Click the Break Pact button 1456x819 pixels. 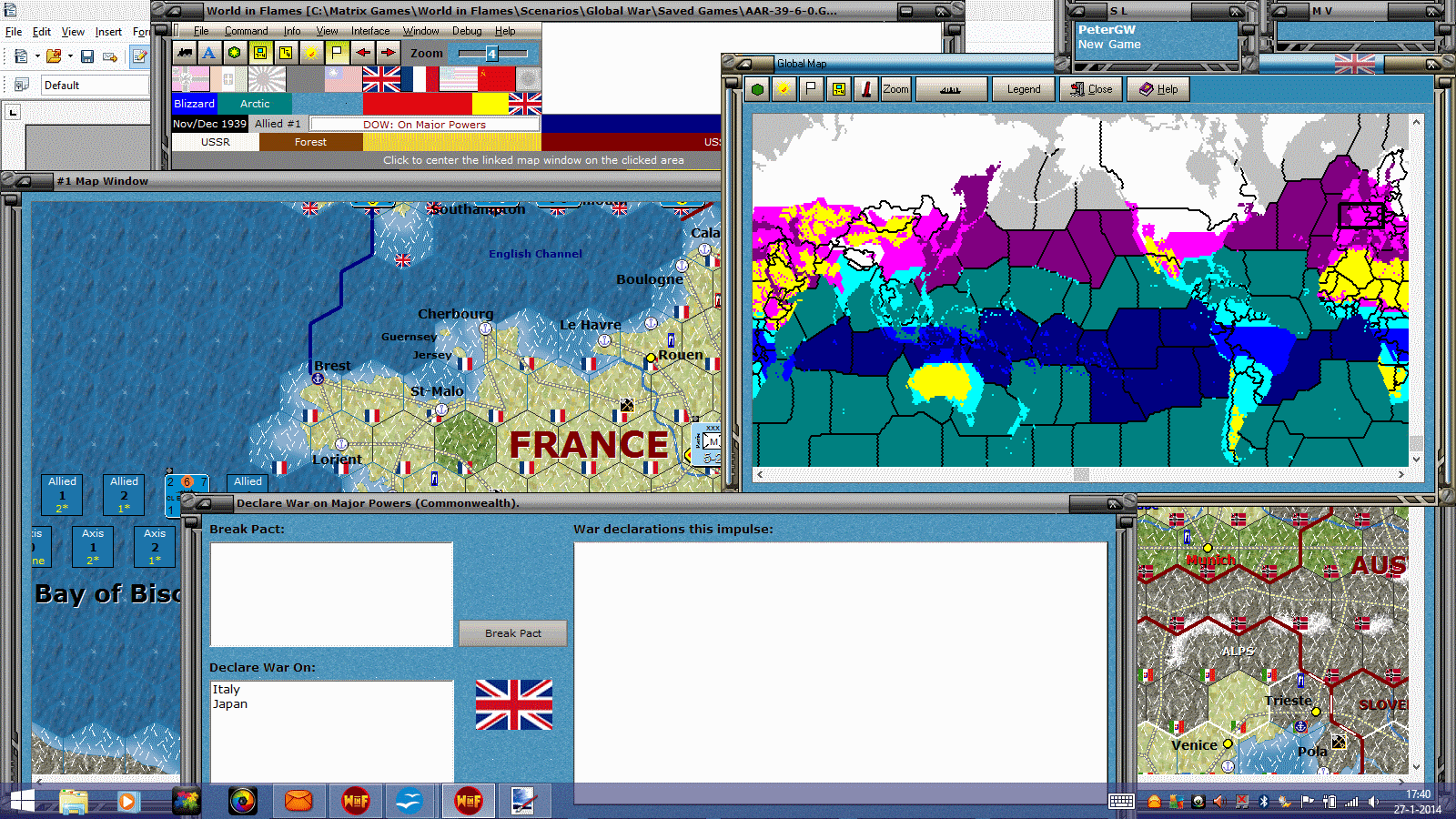[x=513, y=633]
